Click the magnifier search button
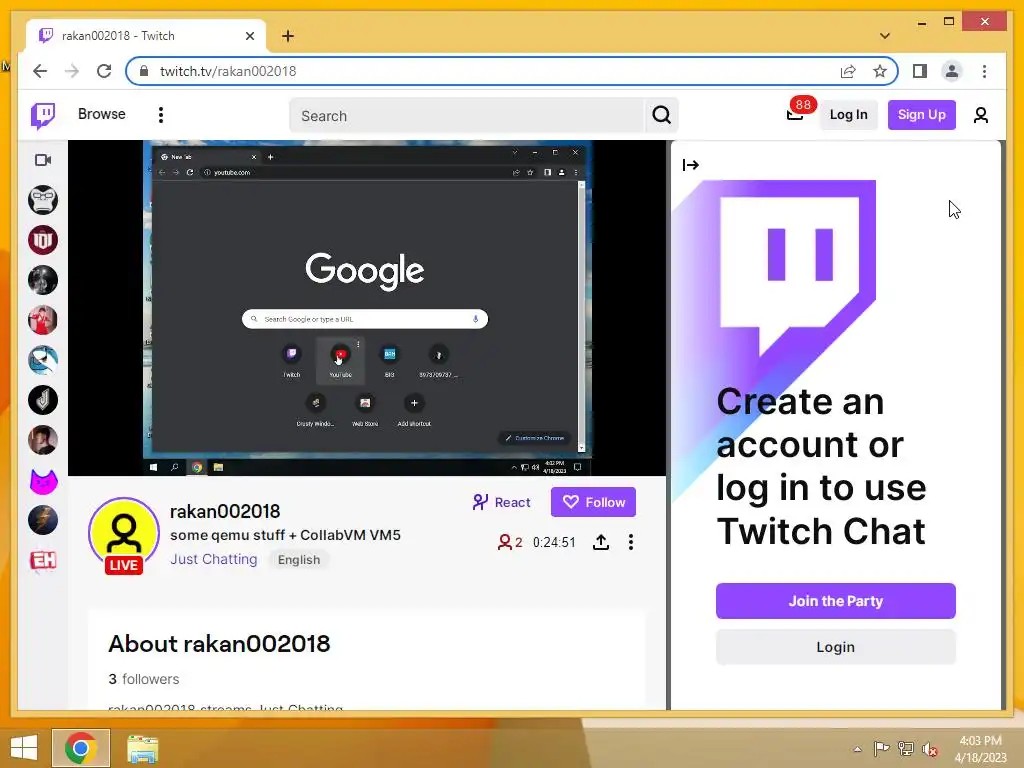1024x768 pixels. click(x=662, y=116)
